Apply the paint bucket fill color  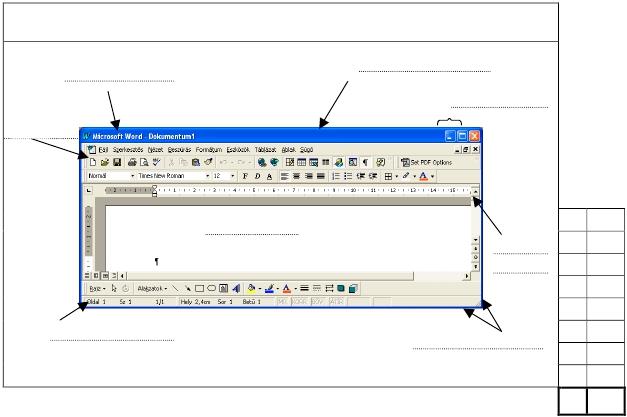[x=252, y=288]
